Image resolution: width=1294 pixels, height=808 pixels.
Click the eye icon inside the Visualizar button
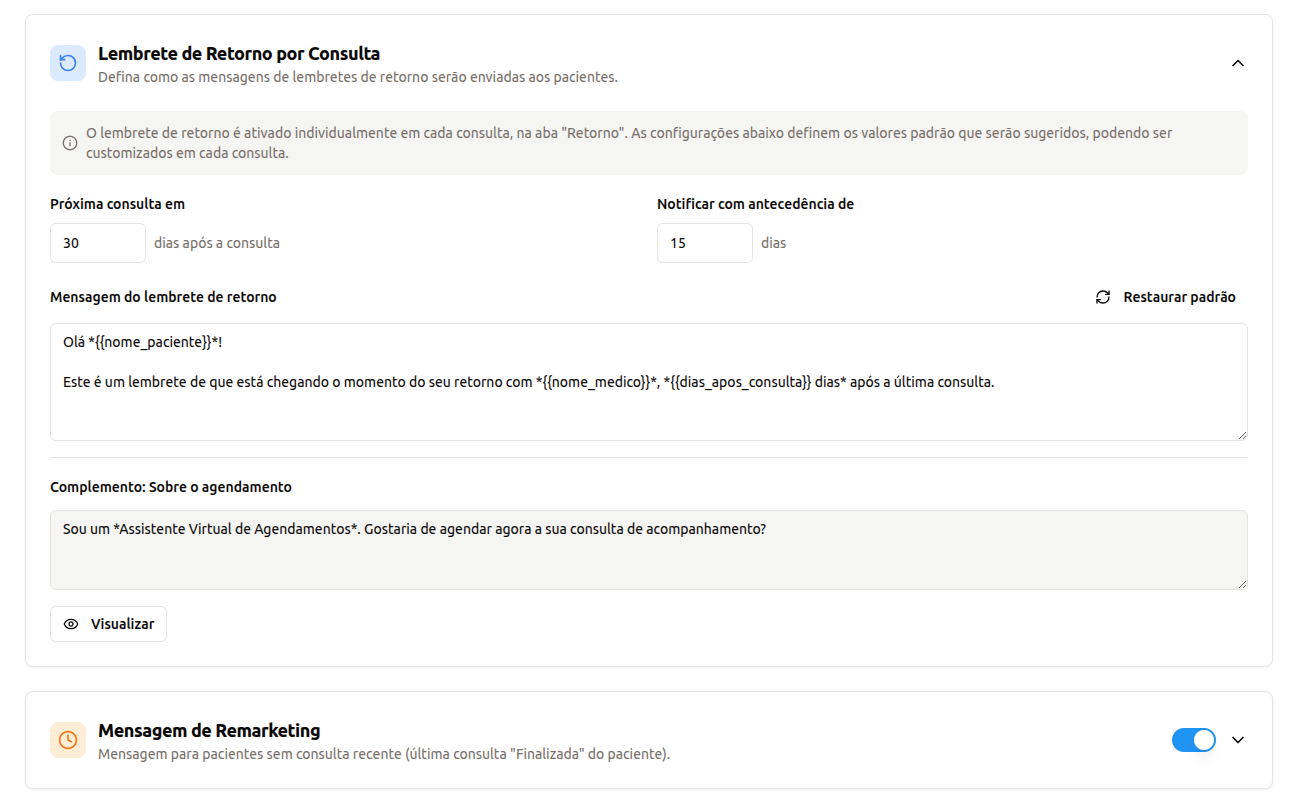(x=71, y=624)
